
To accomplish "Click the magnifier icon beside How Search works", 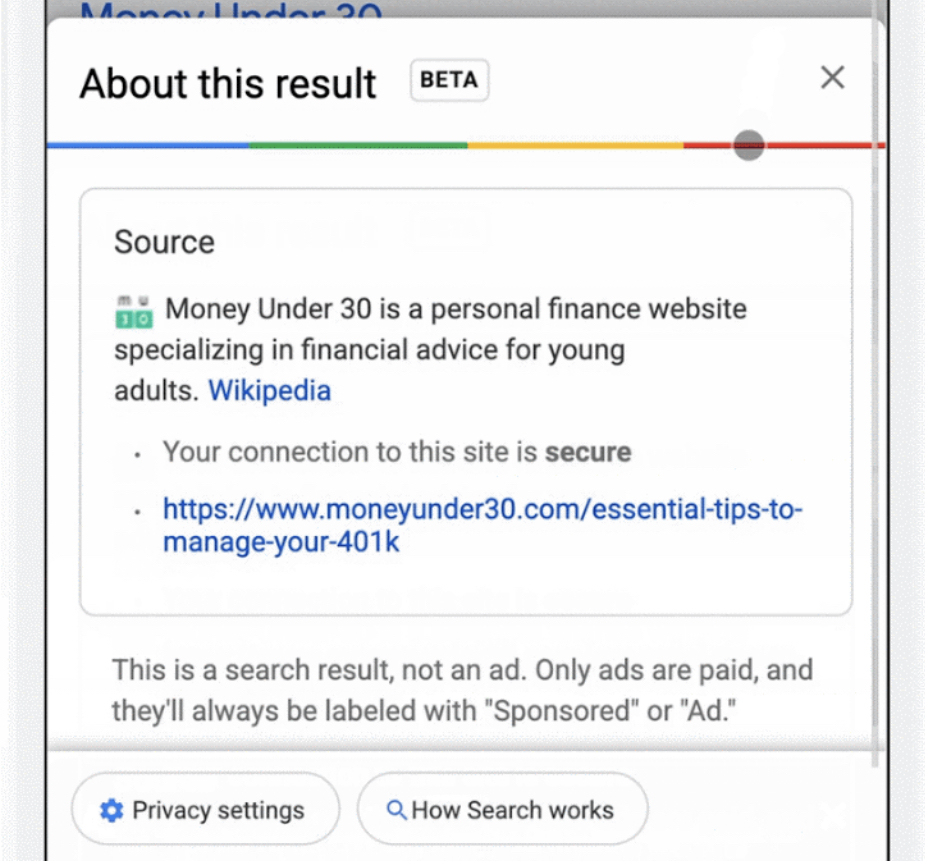I will (396, 810).
